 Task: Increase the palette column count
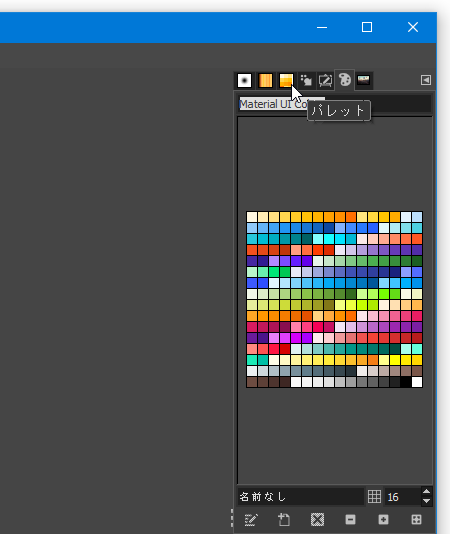click(426, 492)
